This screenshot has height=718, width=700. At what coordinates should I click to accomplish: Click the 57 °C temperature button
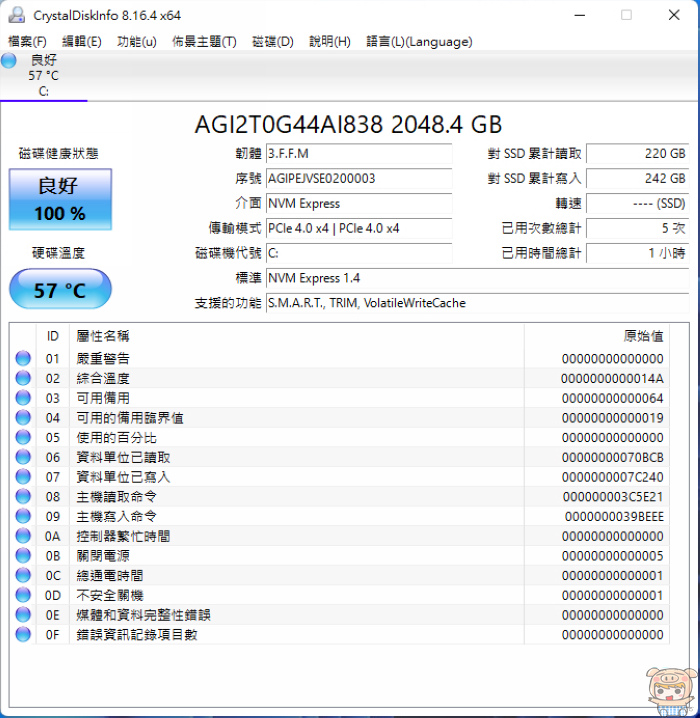coord(60,290)
